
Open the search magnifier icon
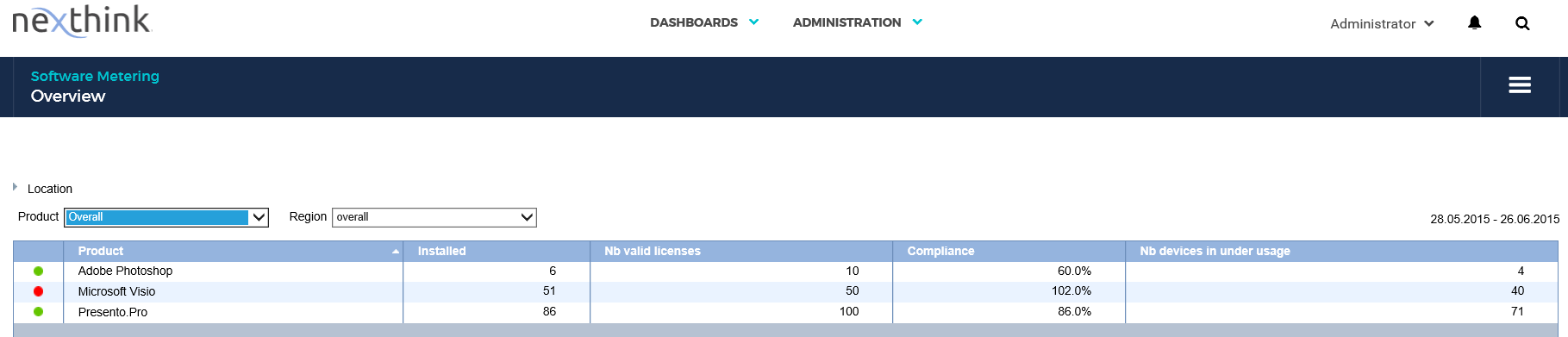(x=1522, y=23)
